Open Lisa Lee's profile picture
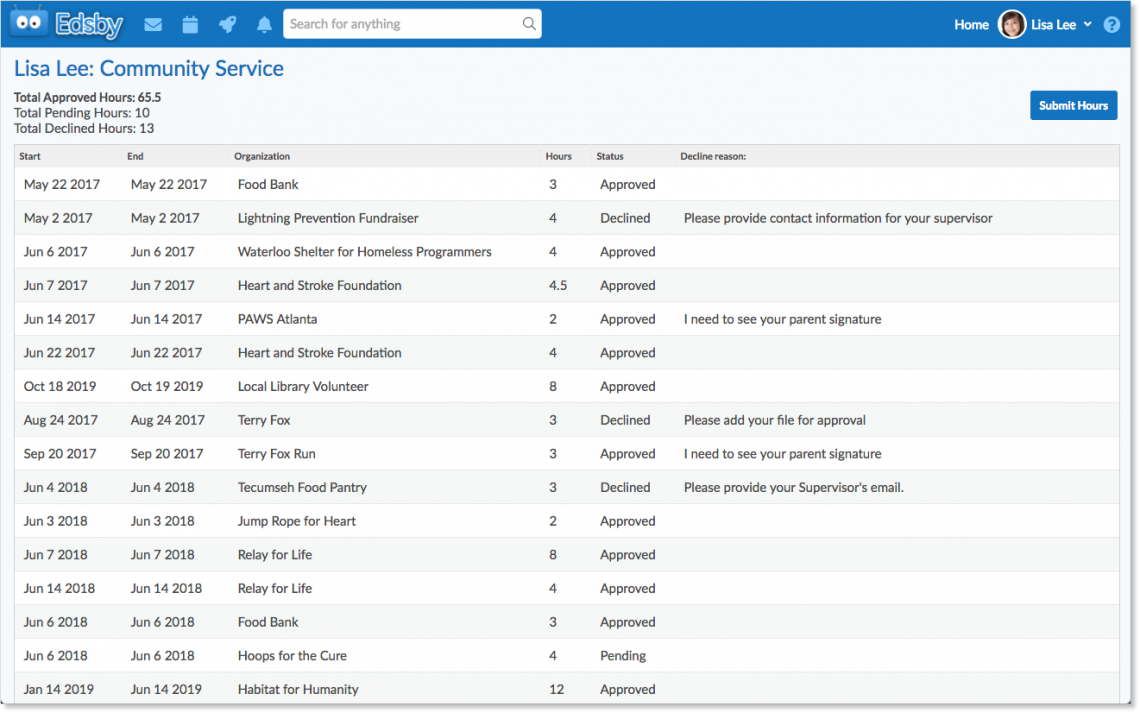 (x=1011, y=23)
